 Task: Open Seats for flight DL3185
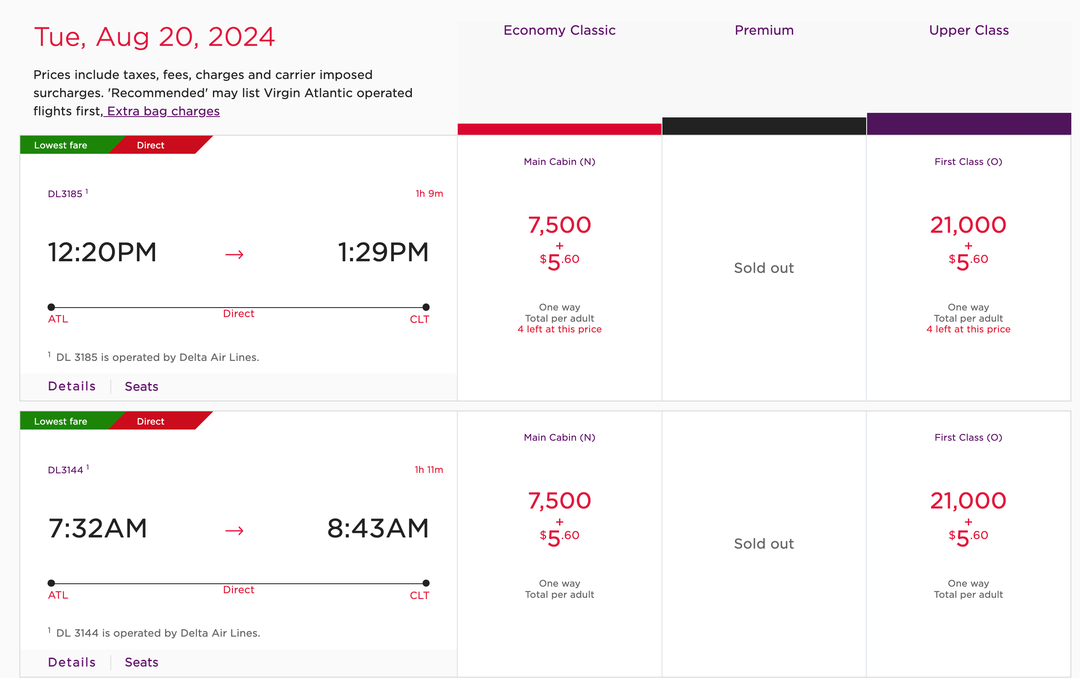tap(141, 386)
